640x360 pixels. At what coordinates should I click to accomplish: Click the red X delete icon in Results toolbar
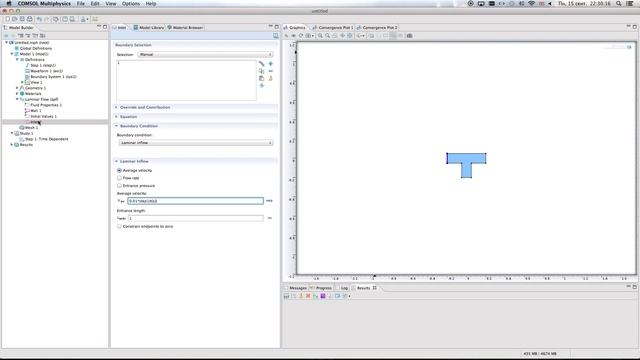pos(308,296)
